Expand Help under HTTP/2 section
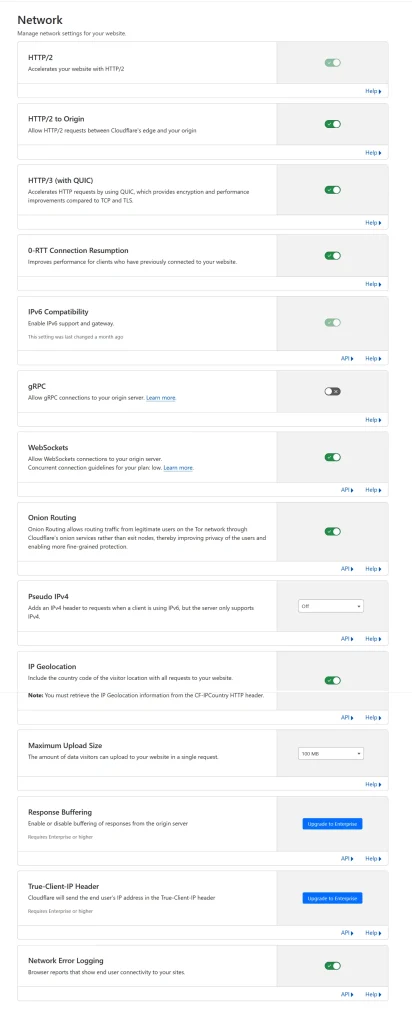 [x=373, y=91]
